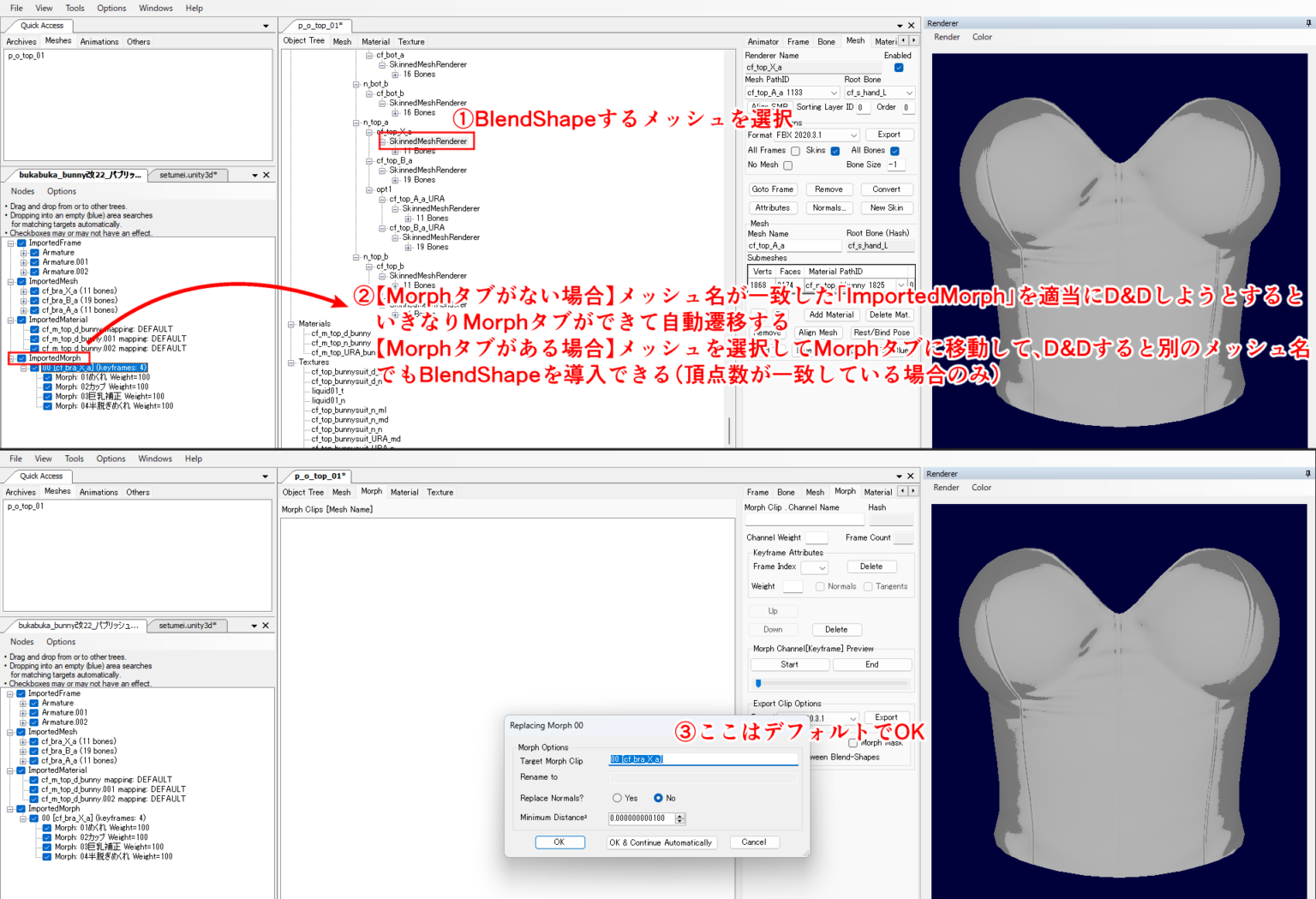The image size is (1316, 899).
Task: Open the Tools menu
Action: [75, 8]
